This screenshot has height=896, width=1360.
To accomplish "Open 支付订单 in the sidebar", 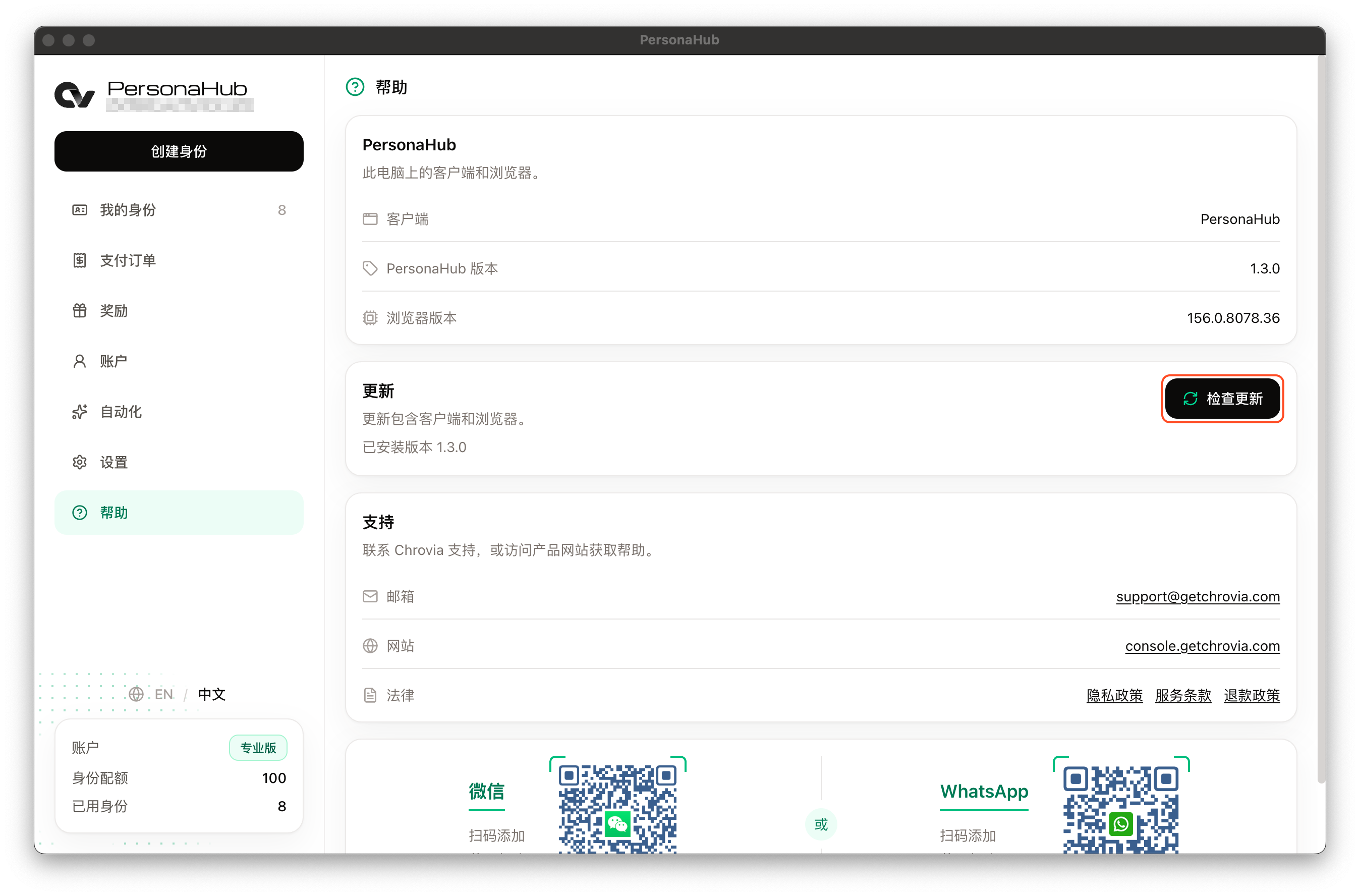I will (x=179, y=260).
